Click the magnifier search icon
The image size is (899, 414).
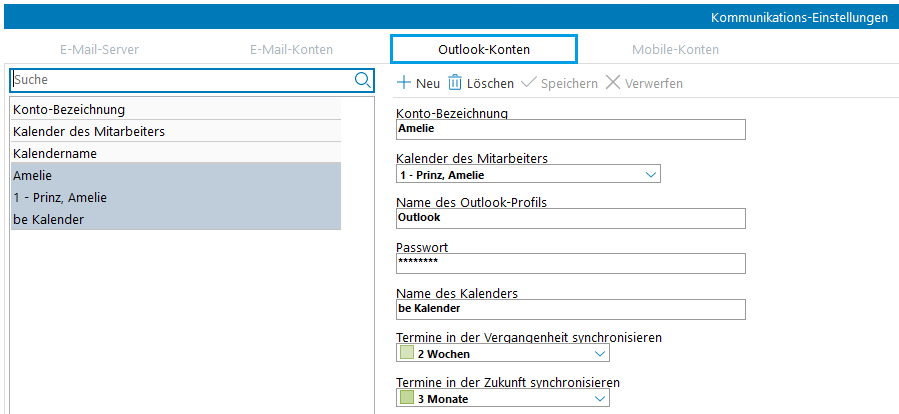(x=362, y=80)
